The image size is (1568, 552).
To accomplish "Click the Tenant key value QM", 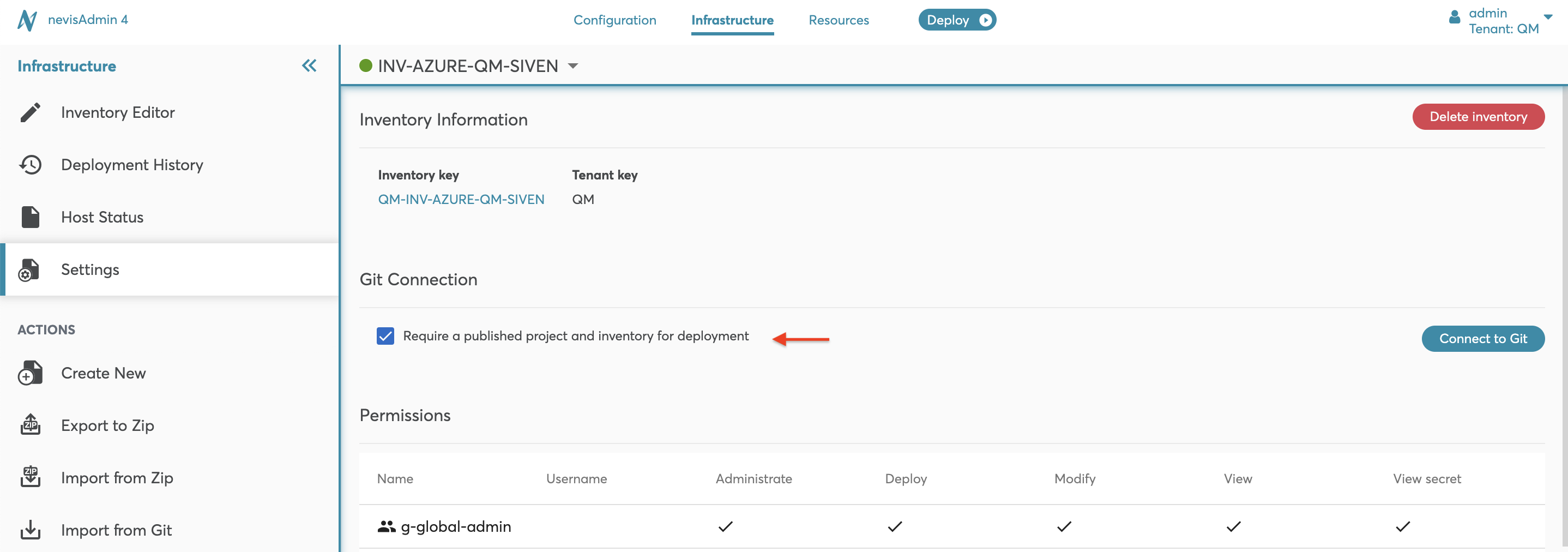I will tap(582, 199).
